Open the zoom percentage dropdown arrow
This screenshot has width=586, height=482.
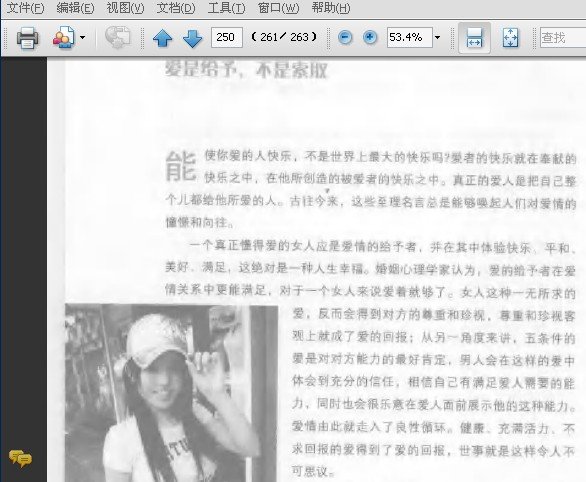pos(438,37)
